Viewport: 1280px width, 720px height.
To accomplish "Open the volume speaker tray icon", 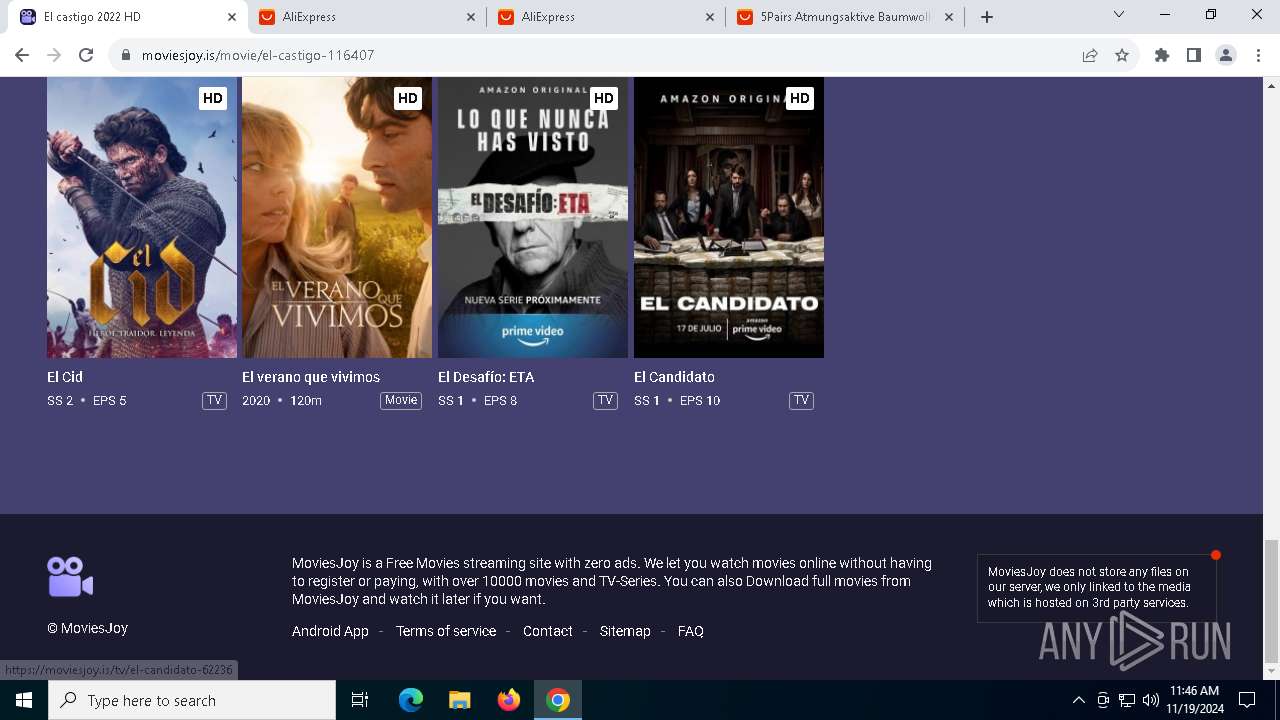I will click(1151, 700).
